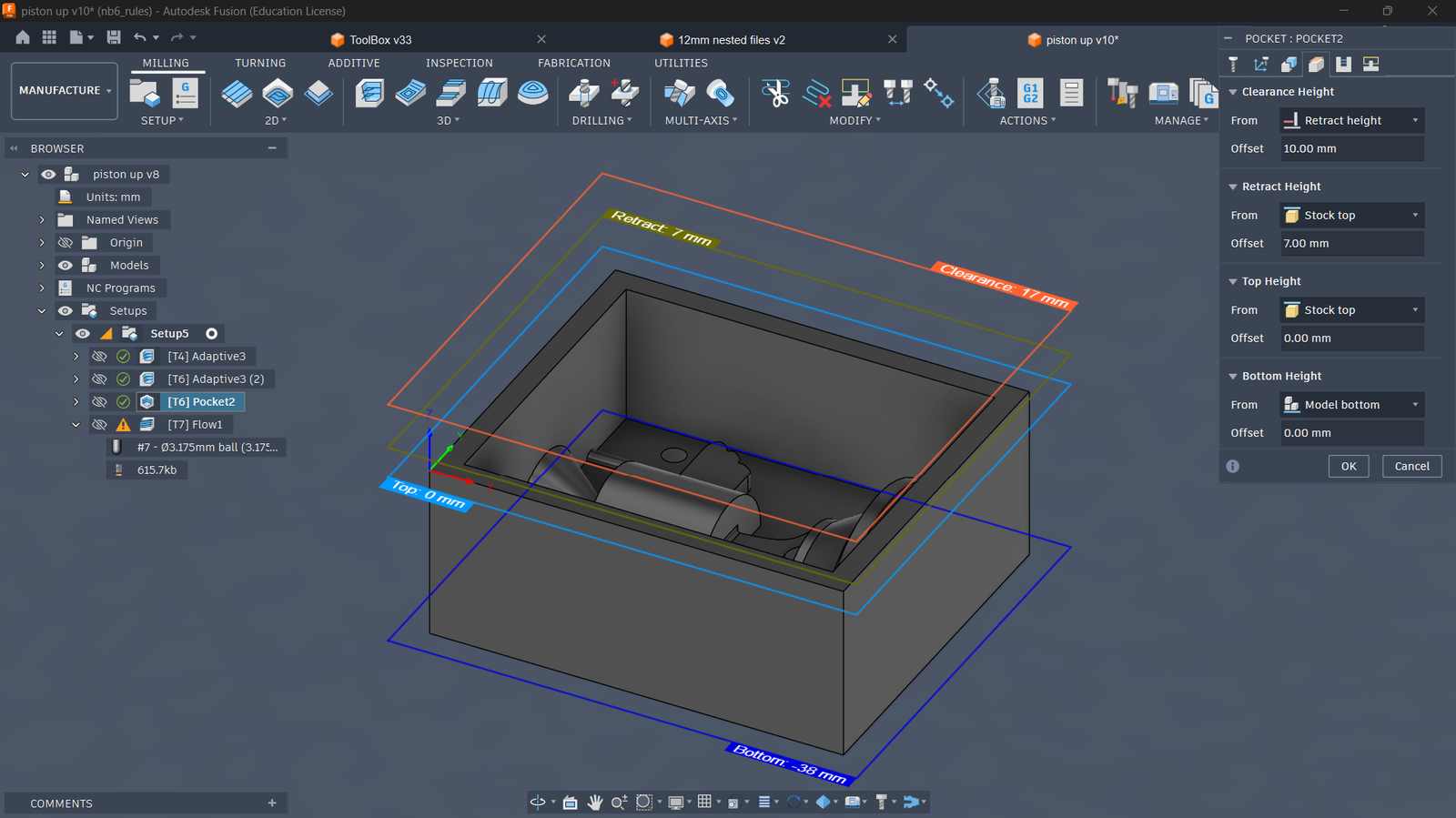Viewport: 1456px width, 818px height.
Task: Select the 2D Adaptive Clearing icon
Action: coord(237,93)
